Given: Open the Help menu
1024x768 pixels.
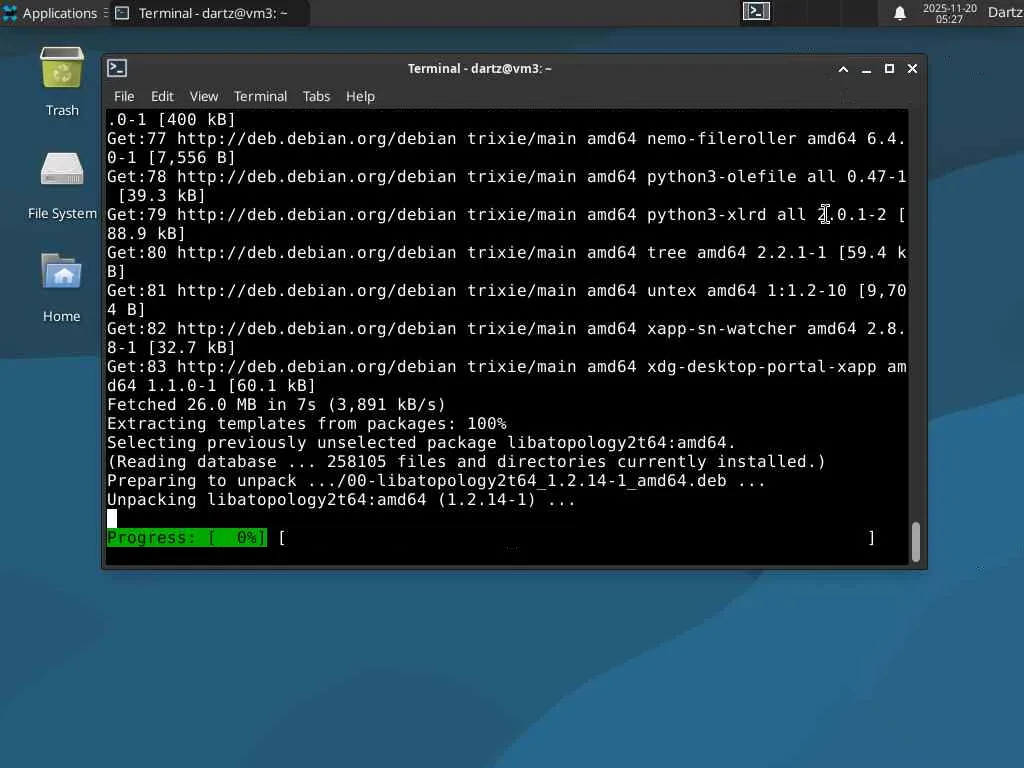Looking at the screenshot, I should click(x=360, y=96).
